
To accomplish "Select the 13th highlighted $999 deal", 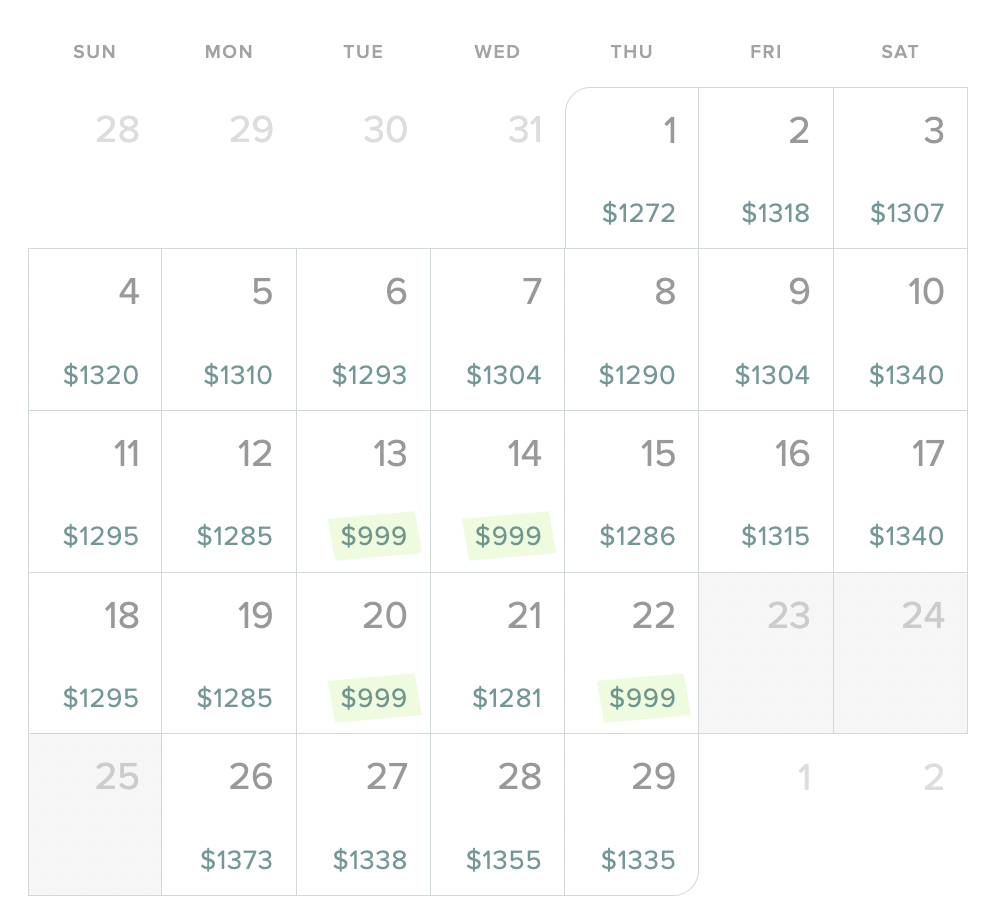I will coord(363,491).
